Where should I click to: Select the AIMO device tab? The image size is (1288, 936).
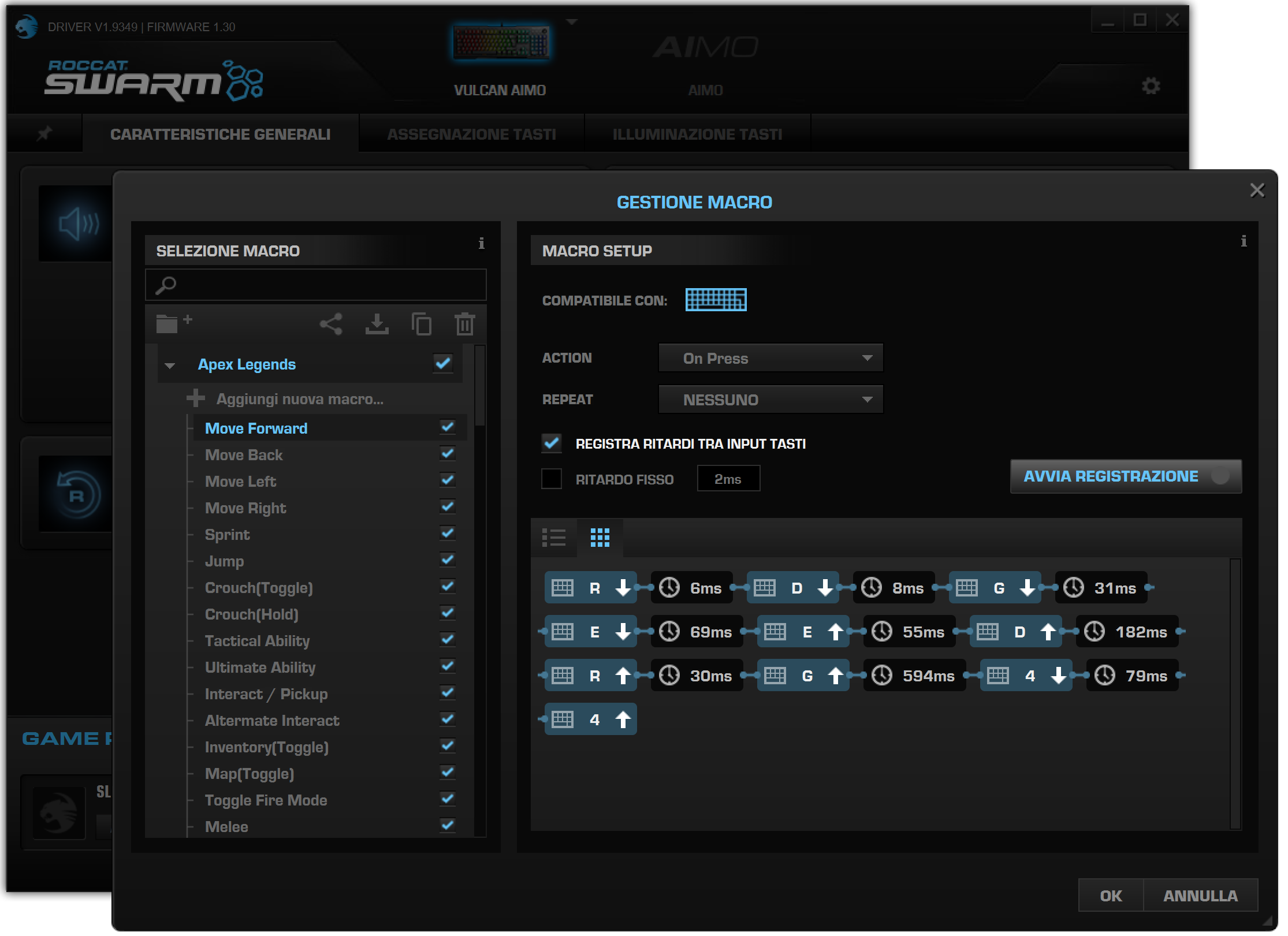706,64
